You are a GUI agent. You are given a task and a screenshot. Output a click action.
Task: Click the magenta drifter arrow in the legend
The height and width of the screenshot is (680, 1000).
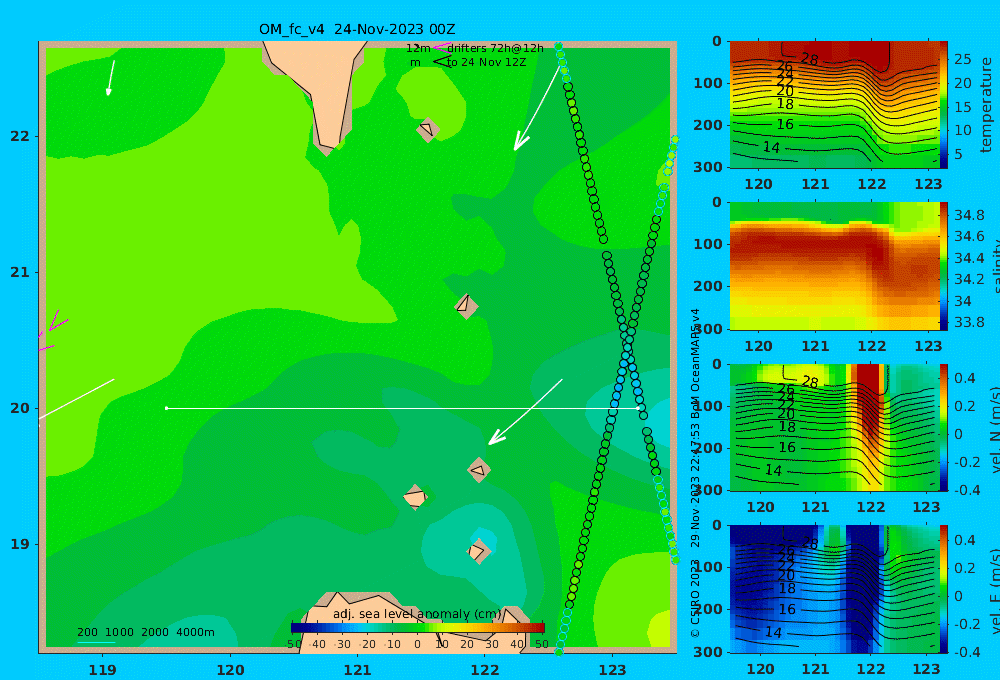click(x=441, y=48)
